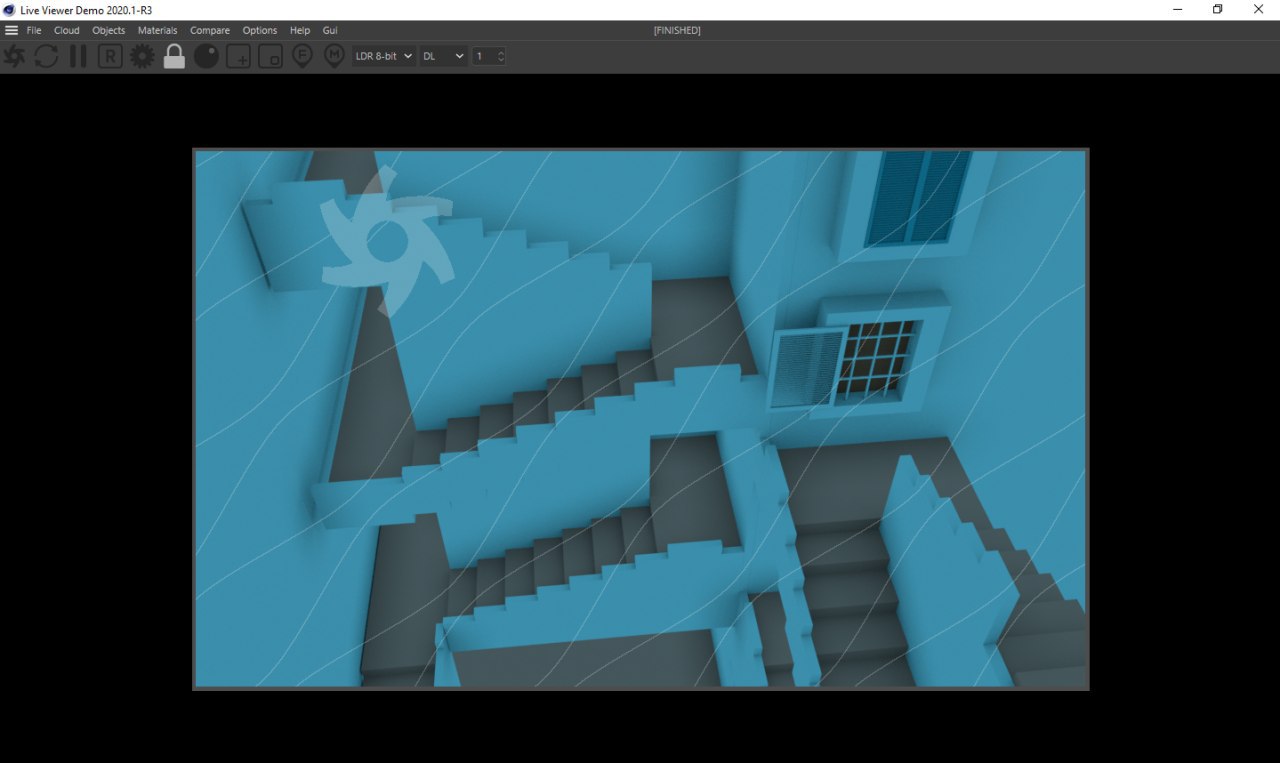This screenshot has width=1280, height=763.
Task: Enable the render region plus icon
Action: [238, 56]
